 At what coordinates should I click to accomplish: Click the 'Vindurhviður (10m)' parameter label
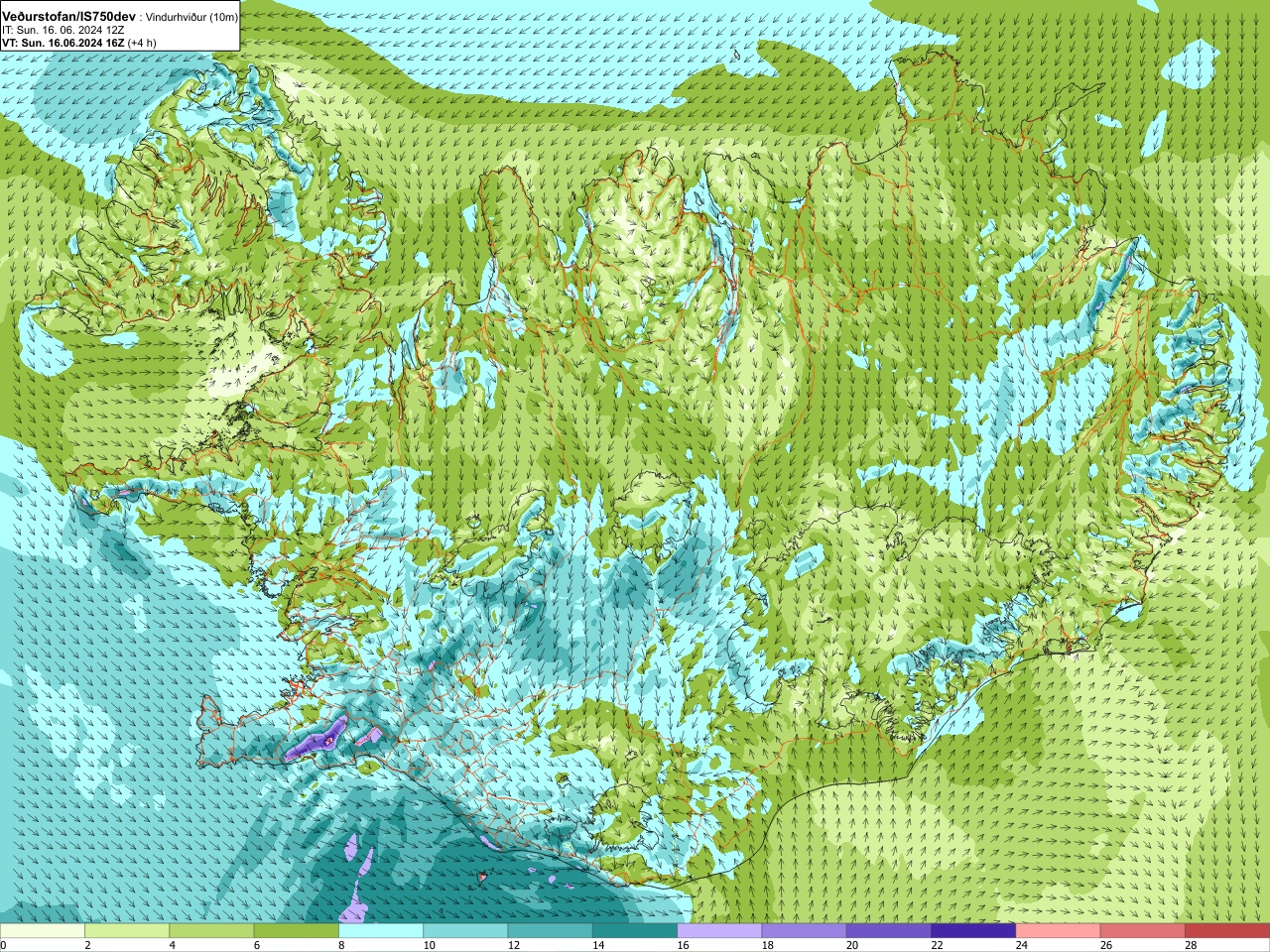pyautogui.click(x=192, y=17)
